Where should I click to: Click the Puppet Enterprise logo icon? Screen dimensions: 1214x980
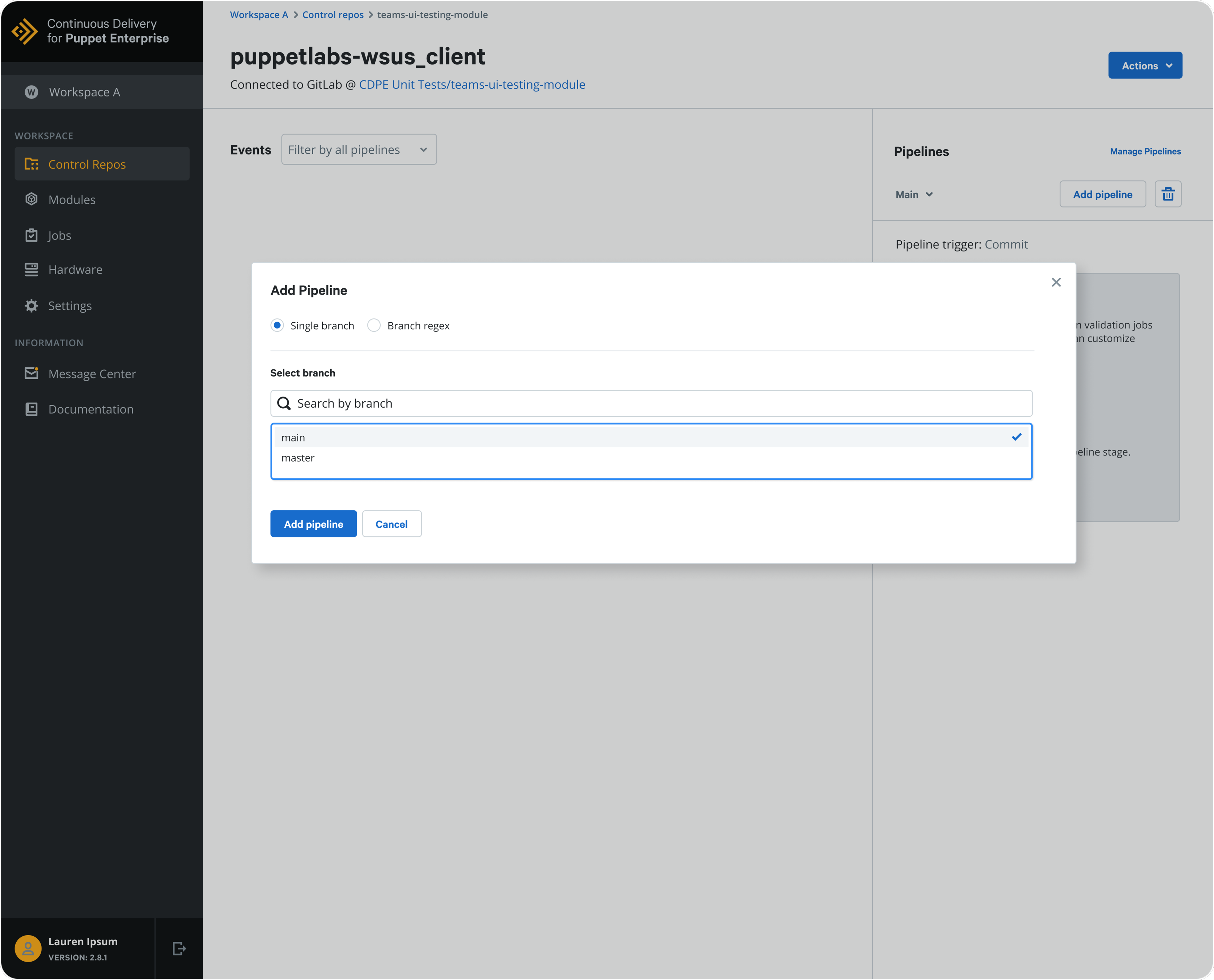[x=25, y=31]
